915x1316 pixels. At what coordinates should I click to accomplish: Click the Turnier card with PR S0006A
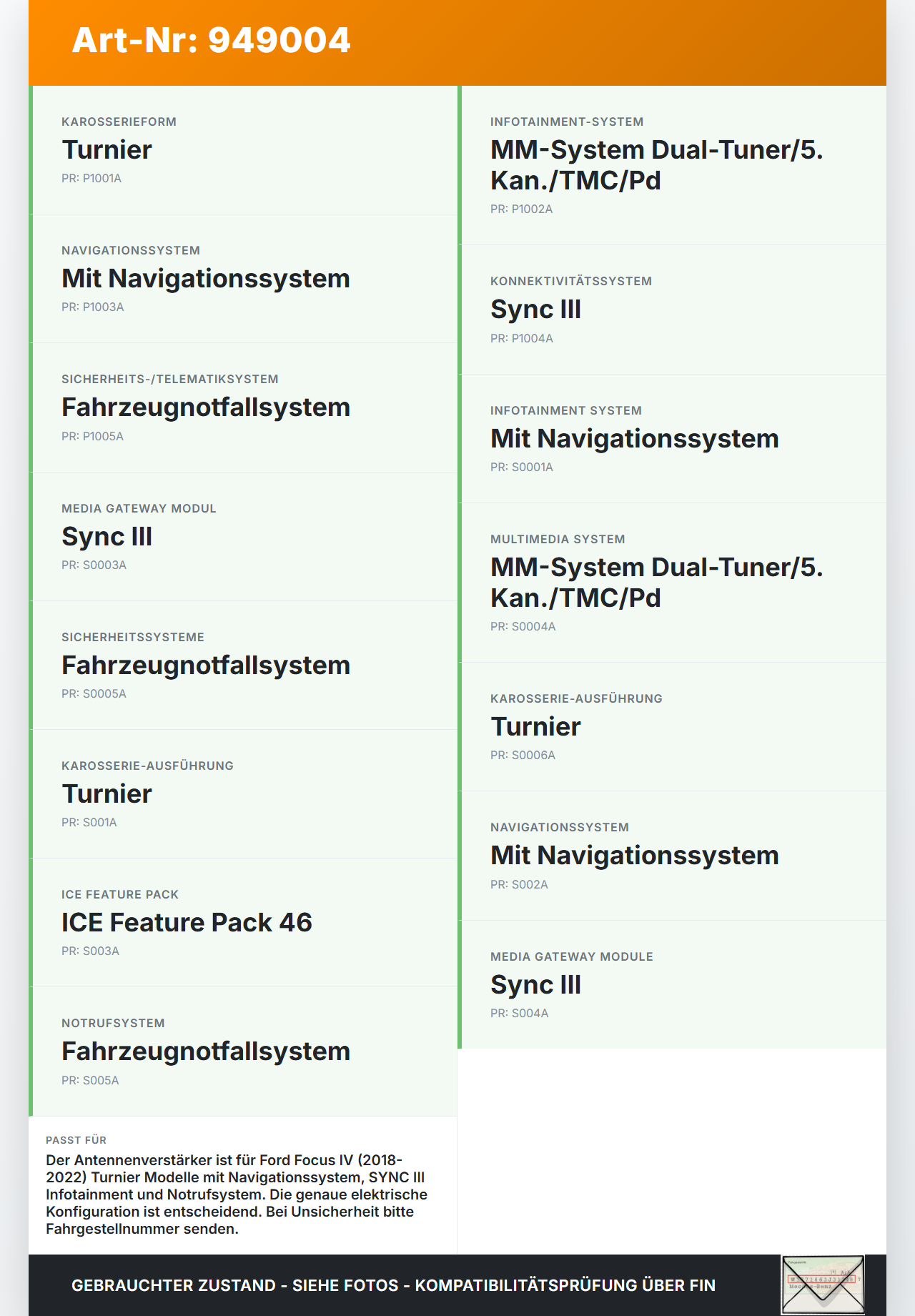pyautogui.click(x=672, y=726)
